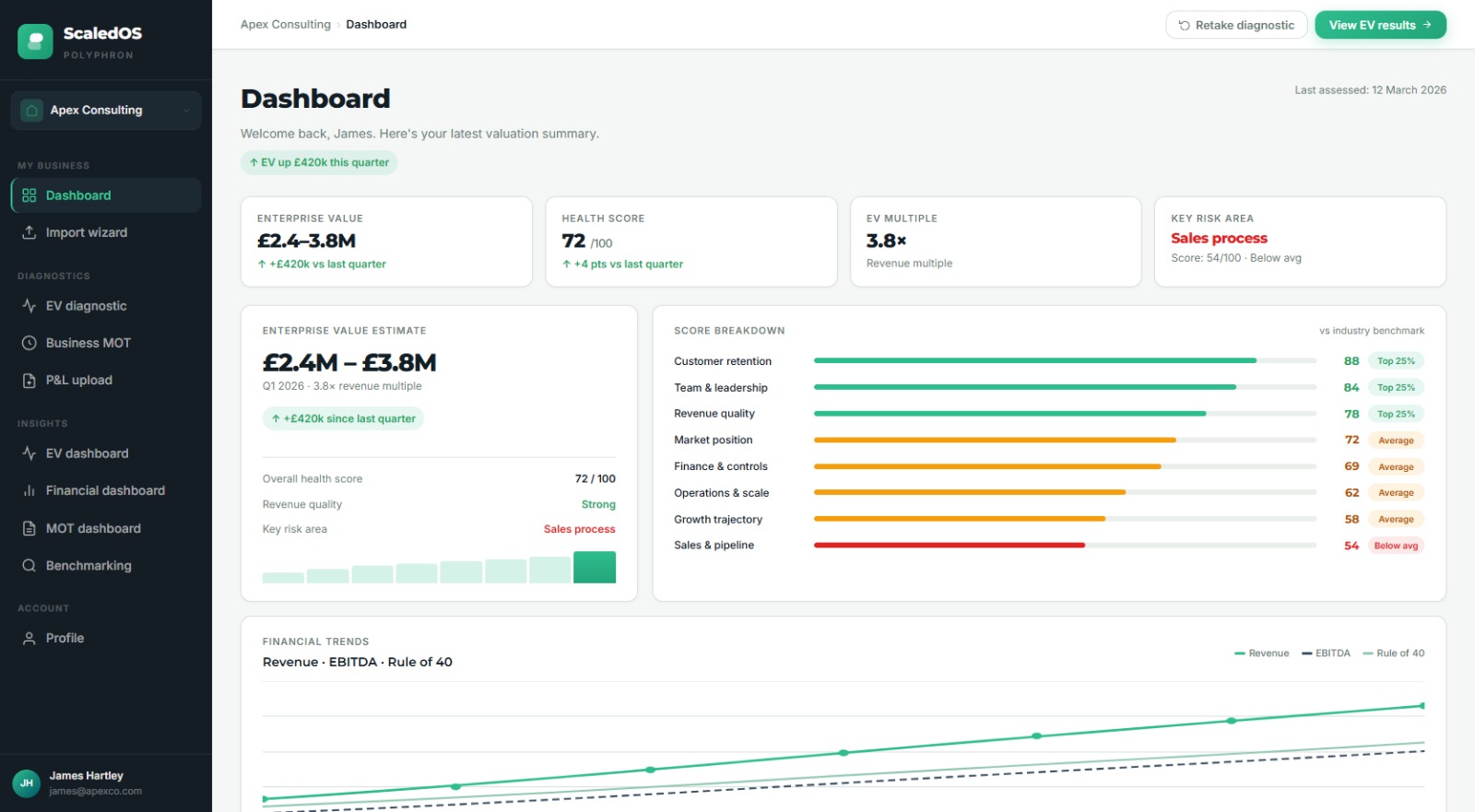Click the Benchmarking search icon
The image size is (1475, 812).
29,566
